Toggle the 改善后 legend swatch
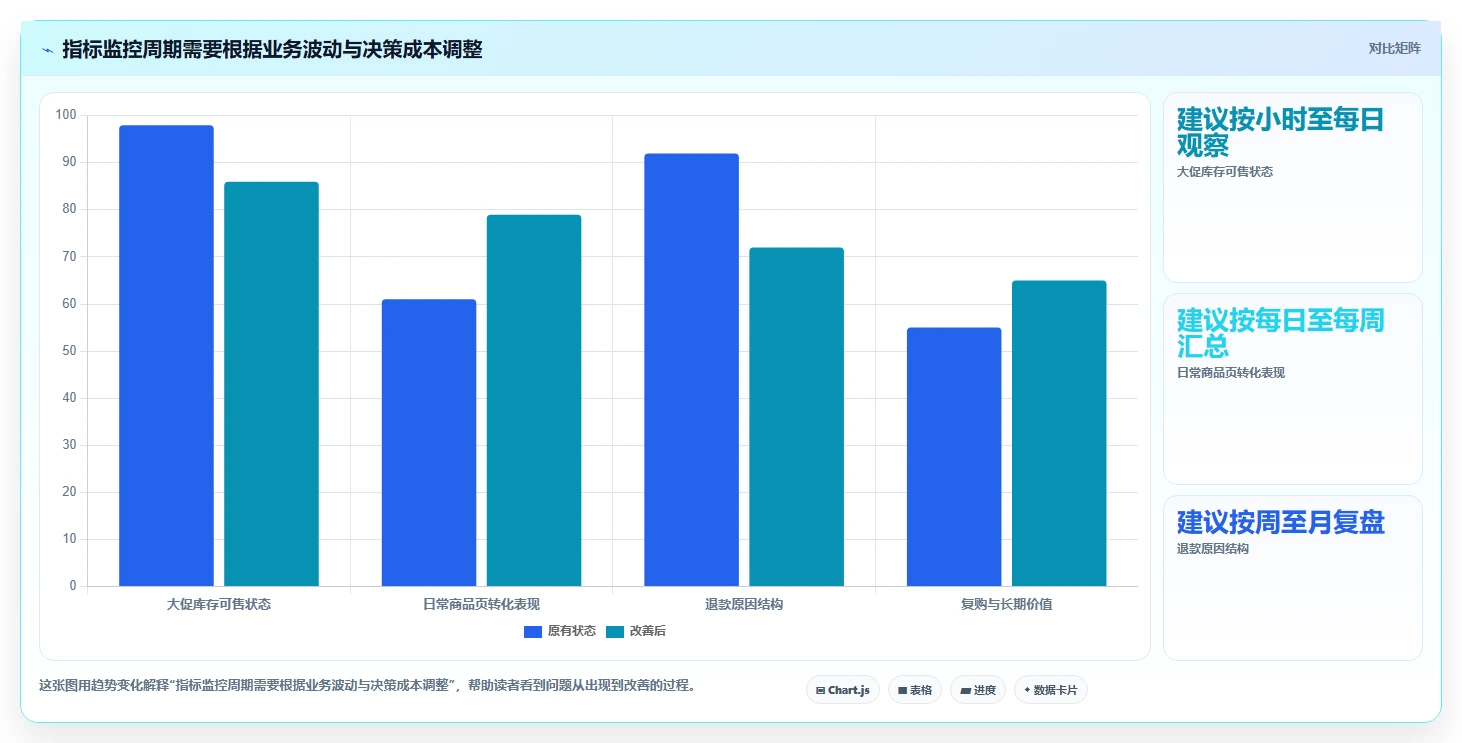The height and width of the screenshot is (743, 1462). [x=615, y=631]
